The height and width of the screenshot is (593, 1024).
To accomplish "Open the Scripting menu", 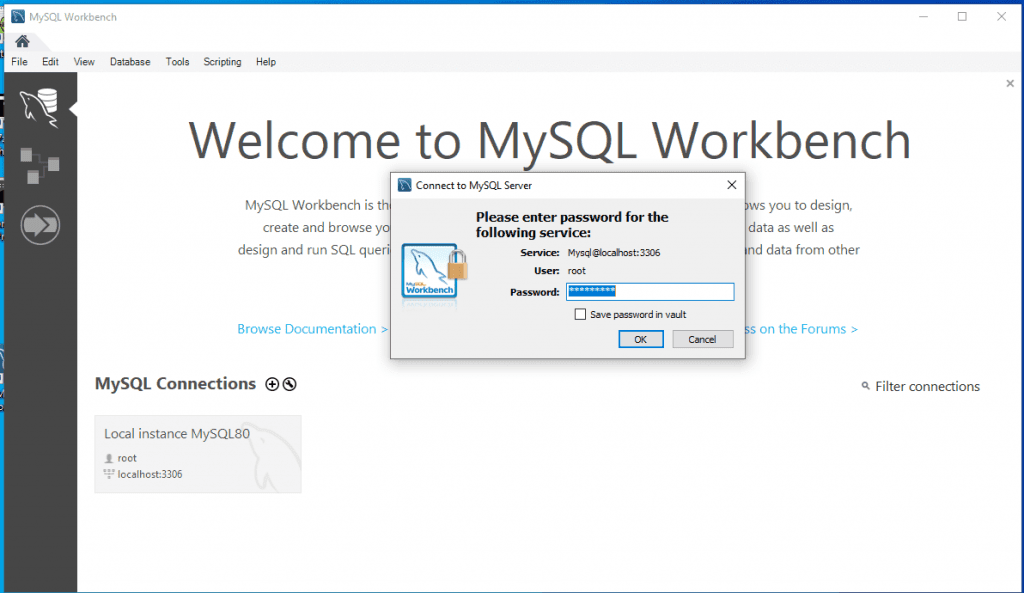I will click(222, 62).
